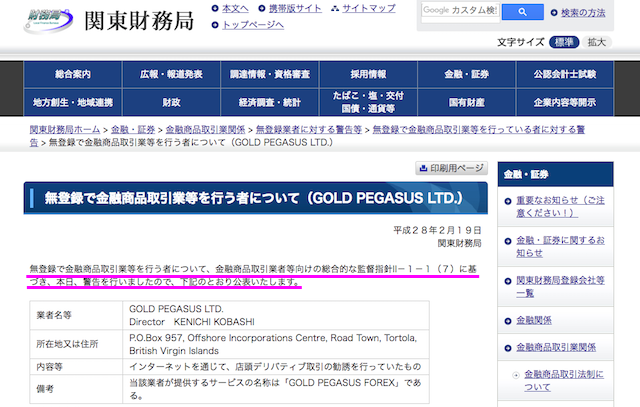This screenshot has width=640, height=407.
Task: Click the 文字サイズ label
Action: coord(521,42)
